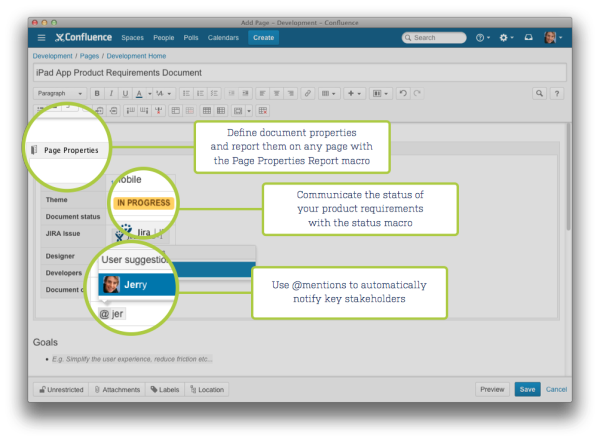
Task: Open Unrestricted page restrictions button
Action: [x=61, y=389]
